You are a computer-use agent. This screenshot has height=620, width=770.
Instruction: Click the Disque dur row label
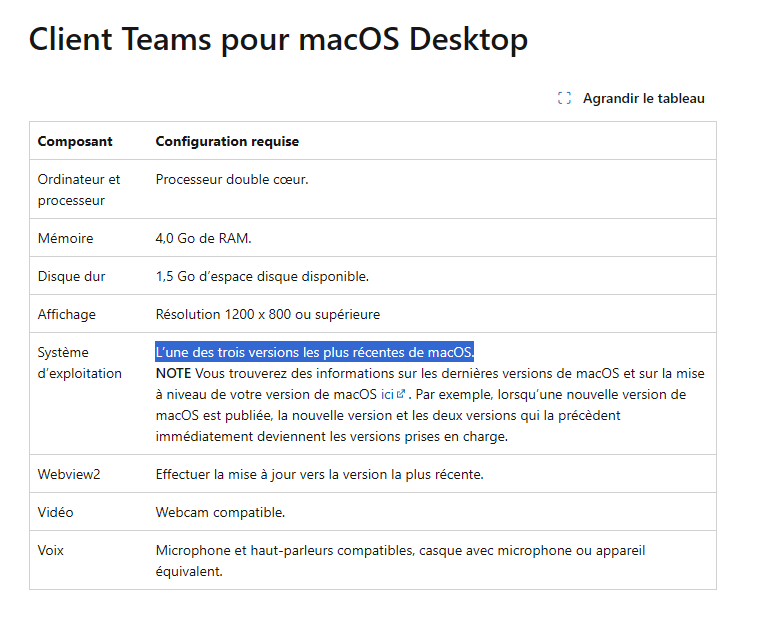(x=72, y=276)
